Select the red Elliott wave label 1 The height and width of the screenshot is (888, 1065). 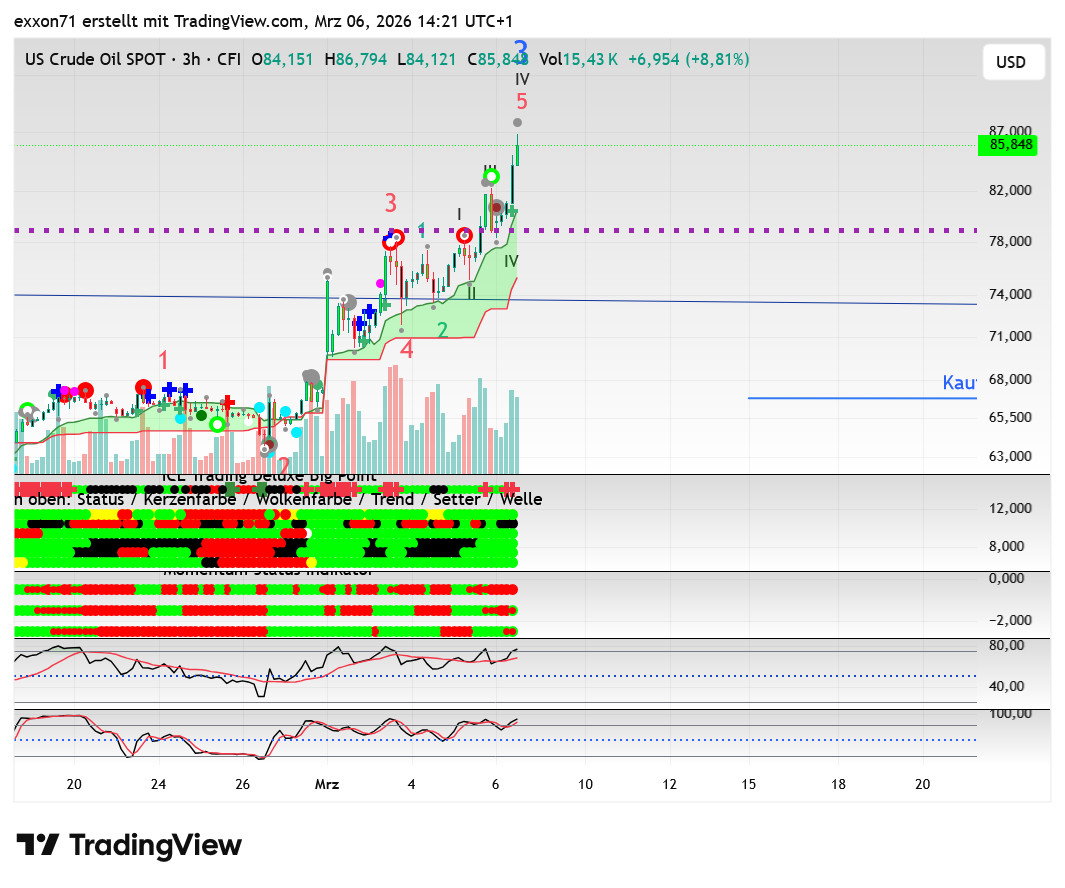(164, 360)
